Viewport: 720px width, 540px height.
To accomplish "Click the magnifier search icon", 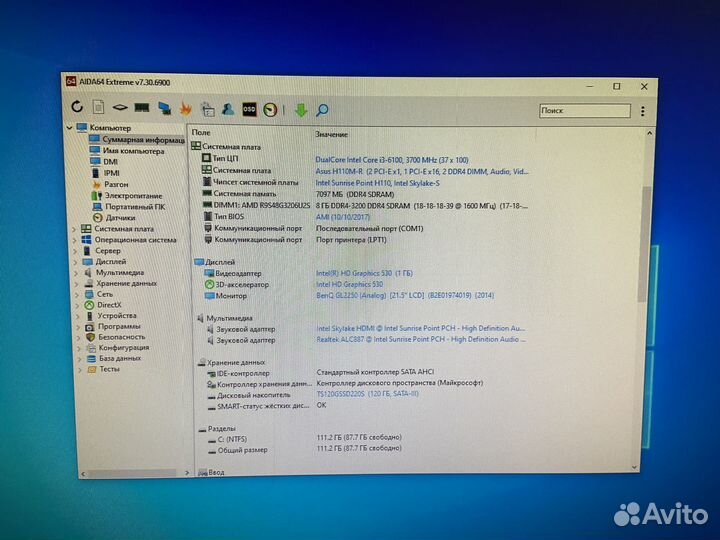I will click(x=322, y=110).
